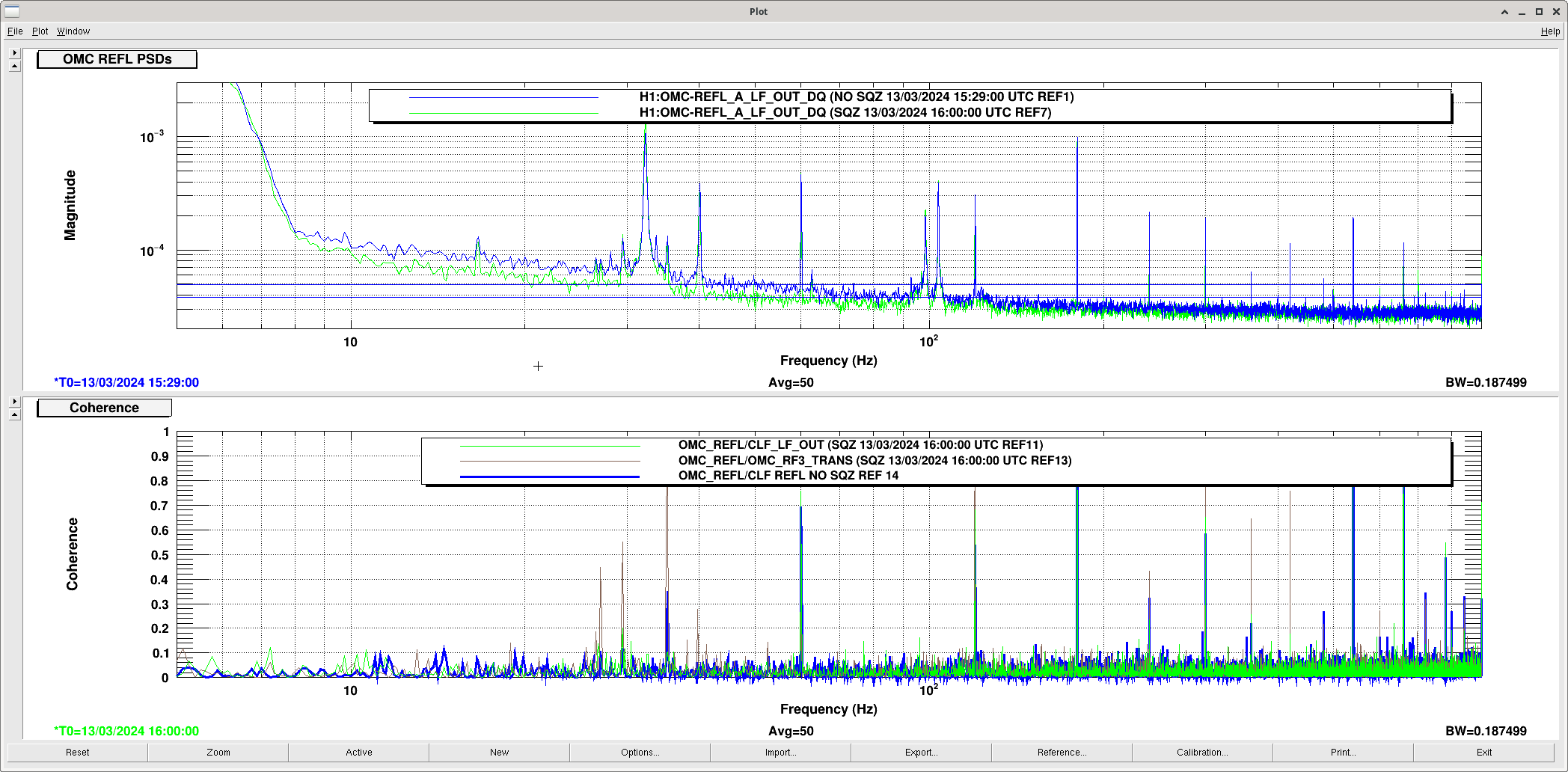Click up-arrow button beside Coherence plot
Screen dimensions: 1568x772
tap(14, 414)
